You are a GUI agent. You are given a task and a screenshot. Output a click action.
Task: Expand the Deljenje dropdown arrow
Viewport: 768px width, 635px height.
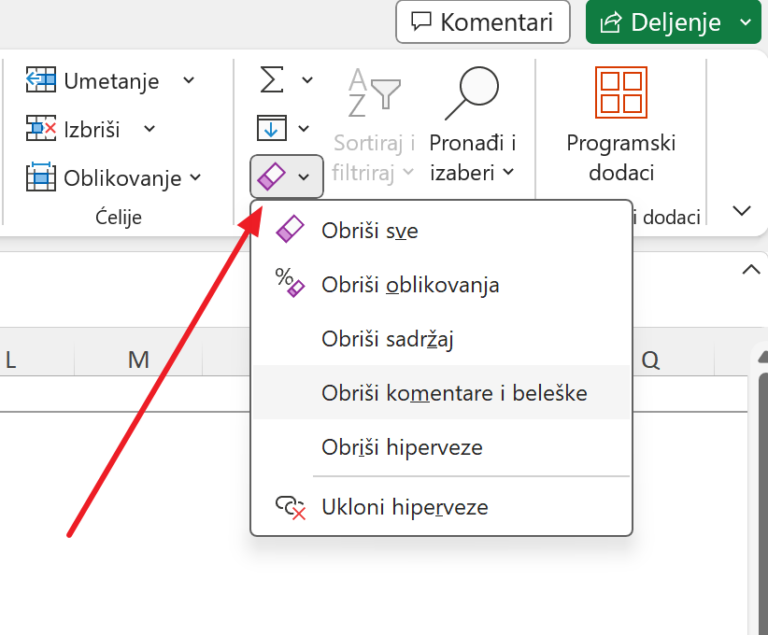pos(745,22)
